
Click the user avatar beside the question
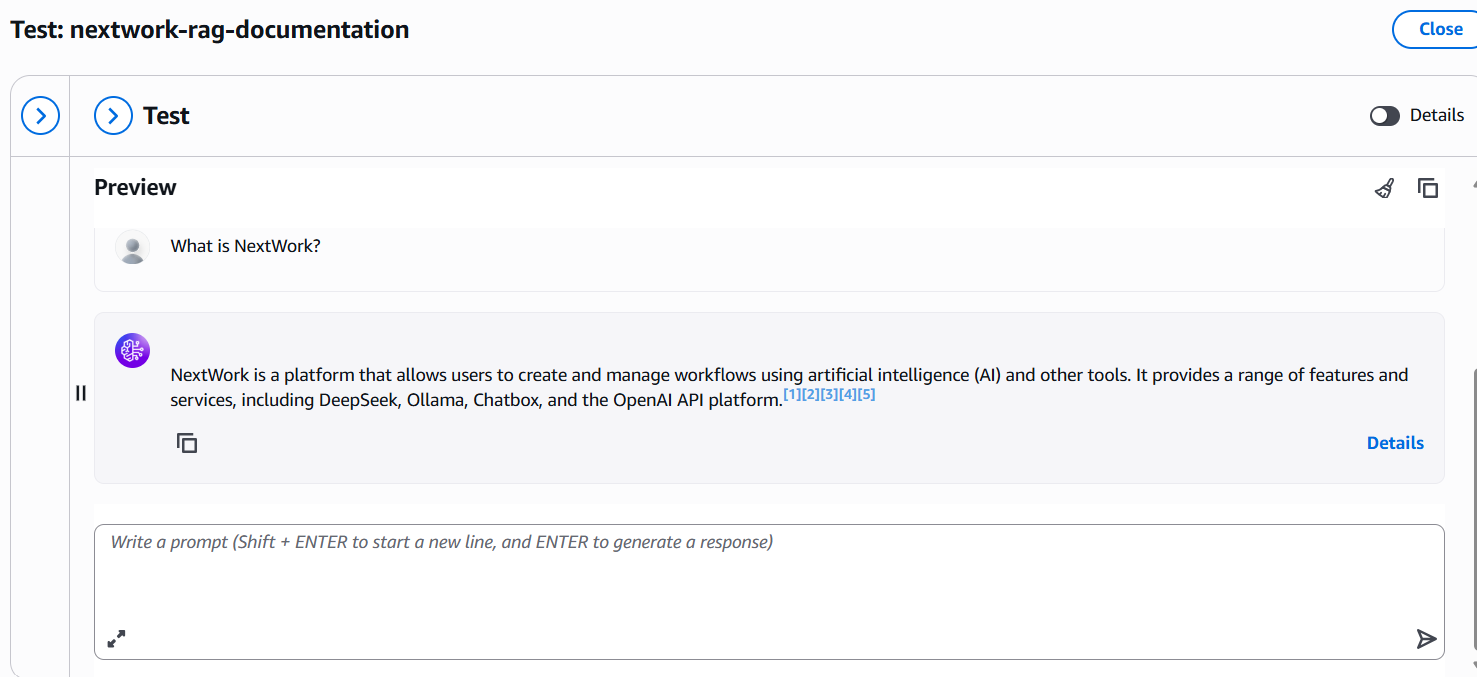coord(132,247)
